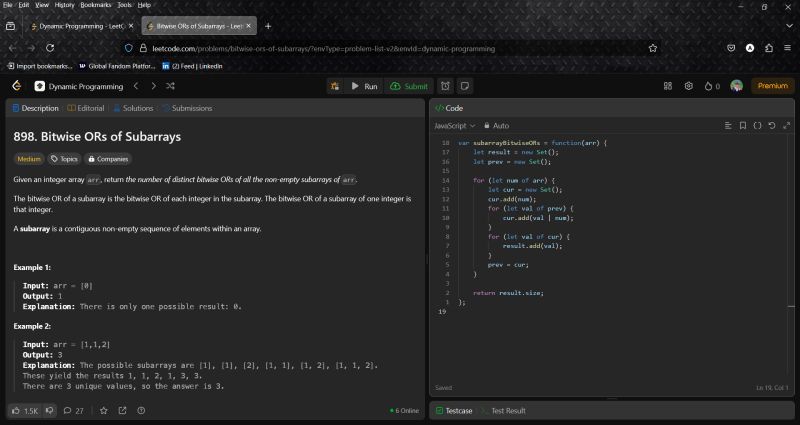Open the debugger icon beside Run
The image size is (800, 425).
[335, 86]
